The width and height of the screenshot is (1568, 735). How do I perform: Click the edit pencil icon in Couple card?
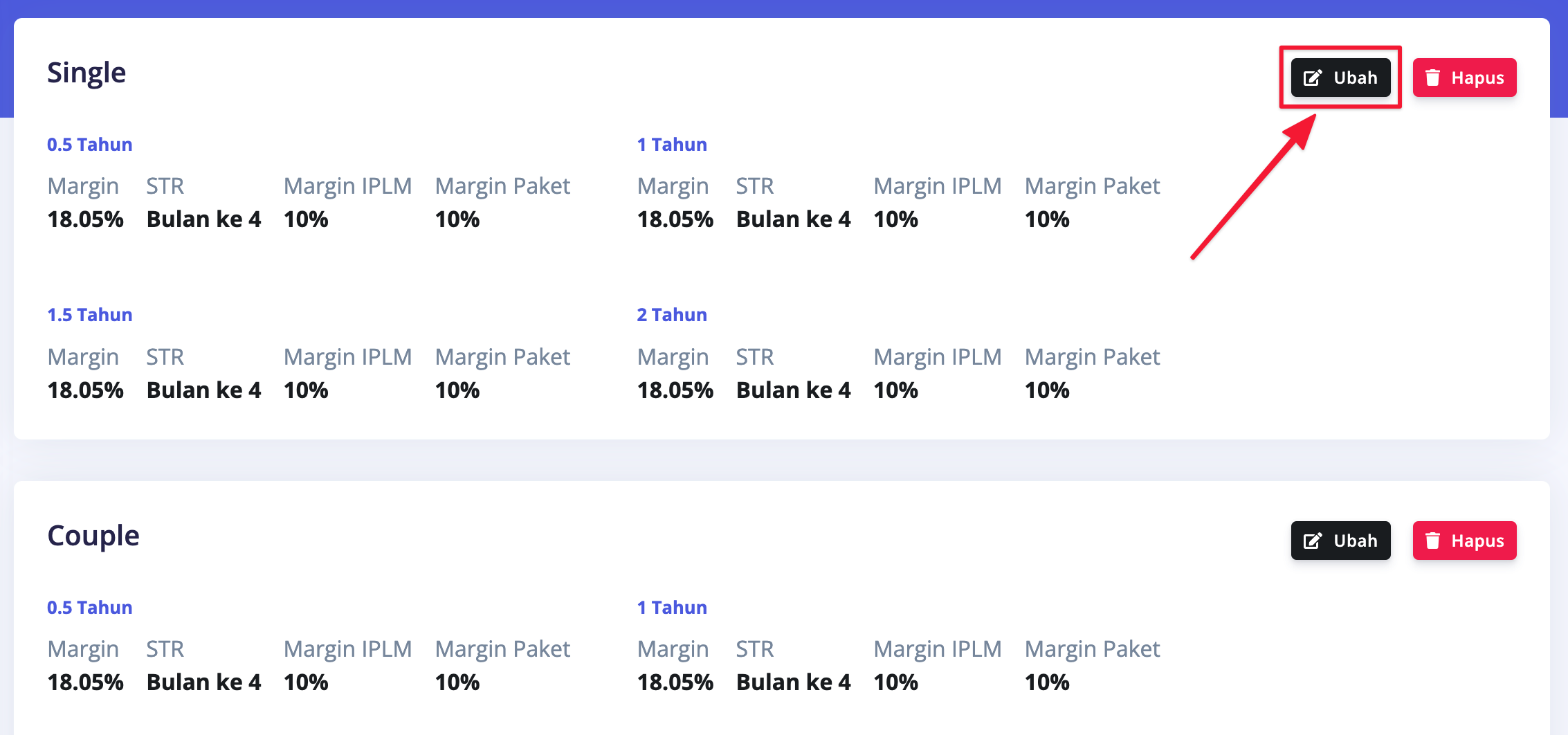click(1313, 541)
